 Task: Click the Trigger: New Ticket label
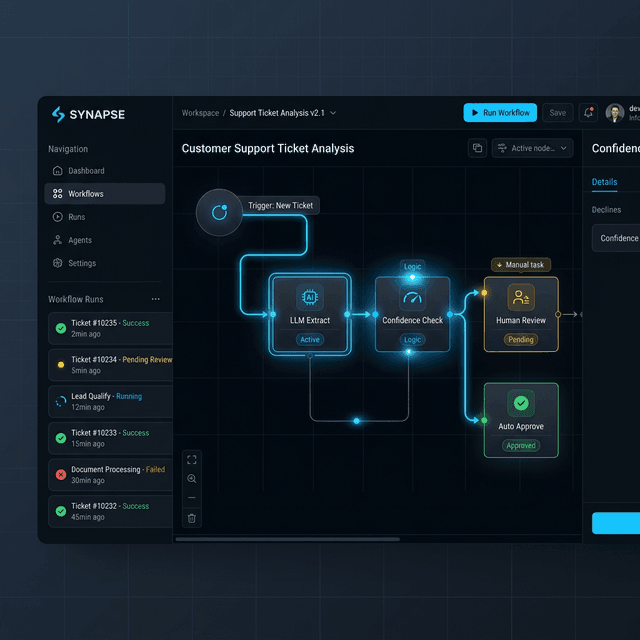(280, 205)
